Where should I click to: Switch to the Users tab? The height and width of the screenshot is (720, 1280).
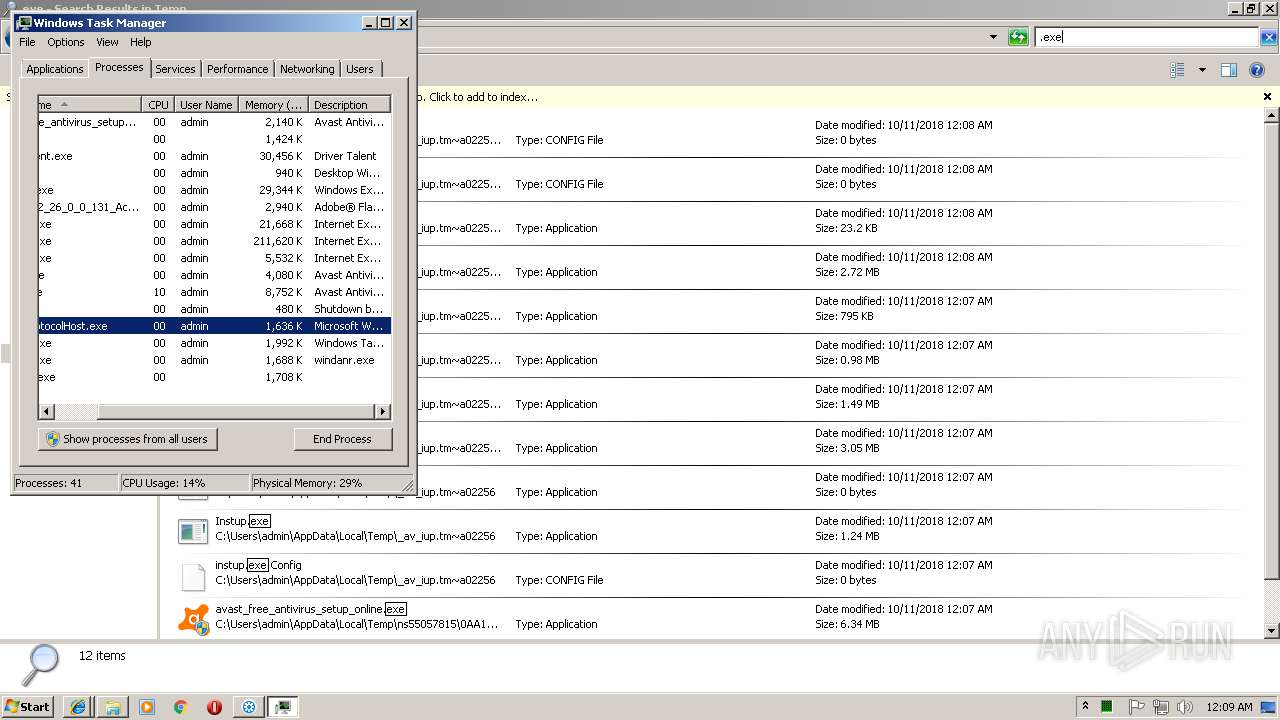(360, 69)
